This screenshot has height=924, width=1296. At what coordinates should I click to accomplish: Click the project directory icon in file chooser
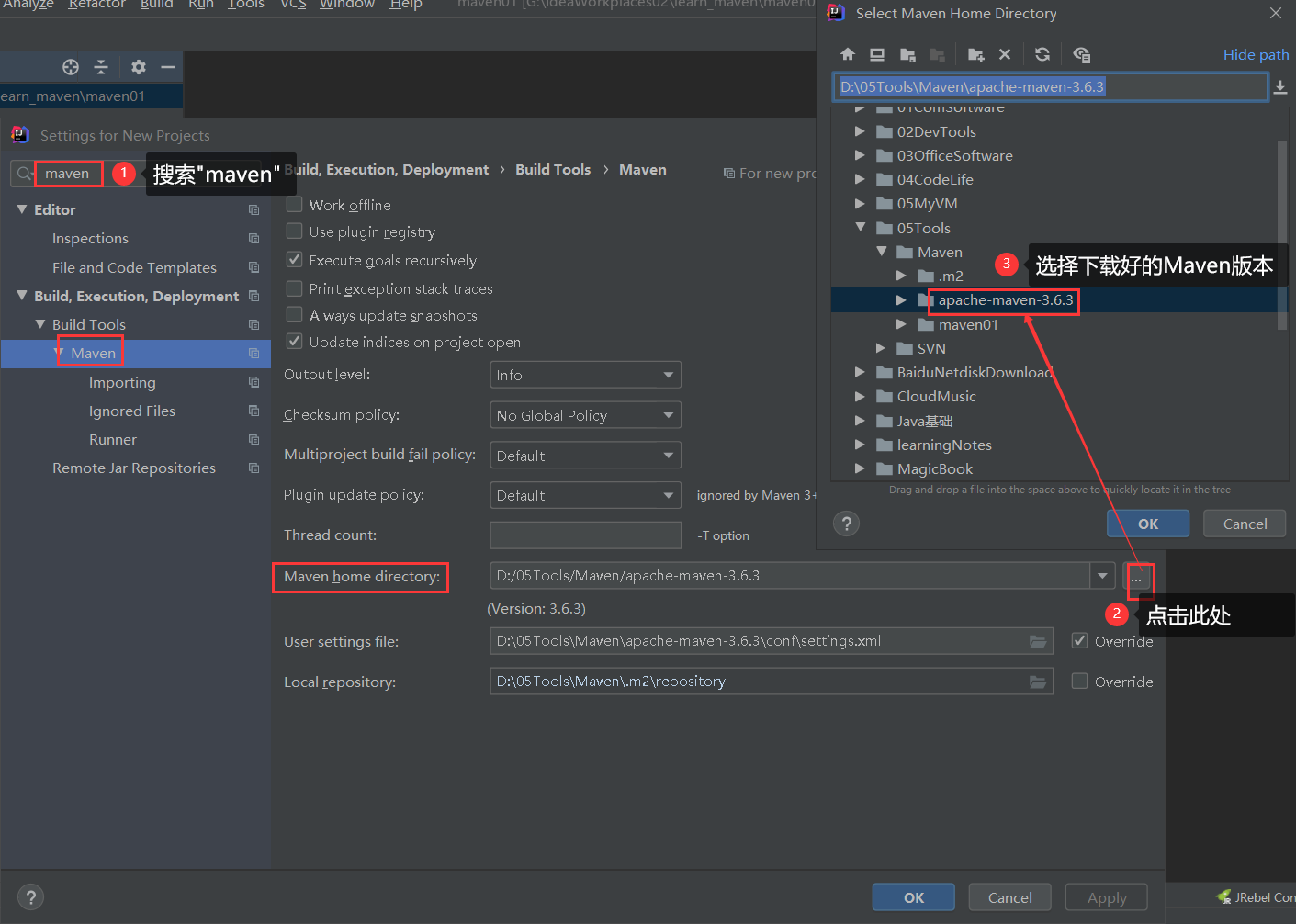click(x=907, y=54)
